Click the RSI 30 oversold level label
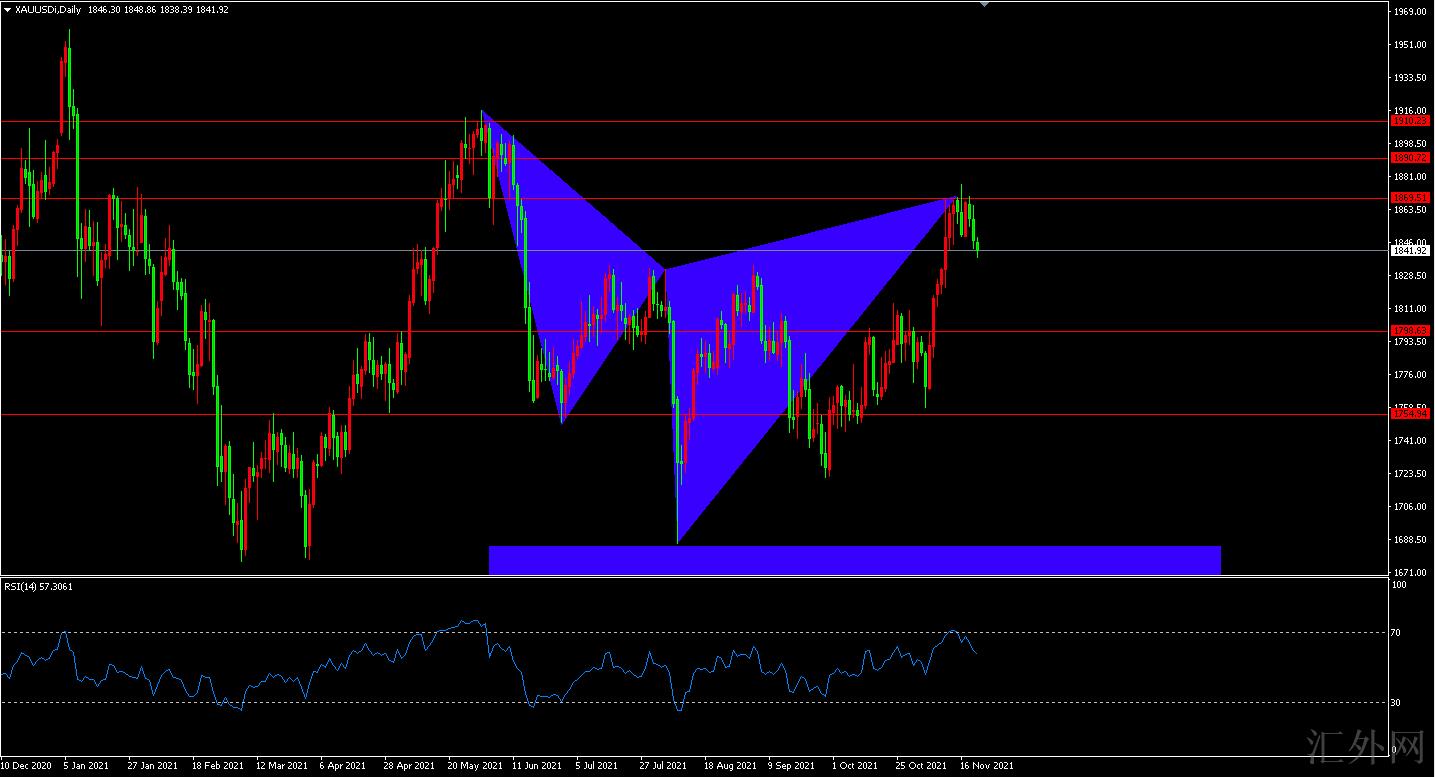1435x777 pixels. click(x=1398, y=703)
